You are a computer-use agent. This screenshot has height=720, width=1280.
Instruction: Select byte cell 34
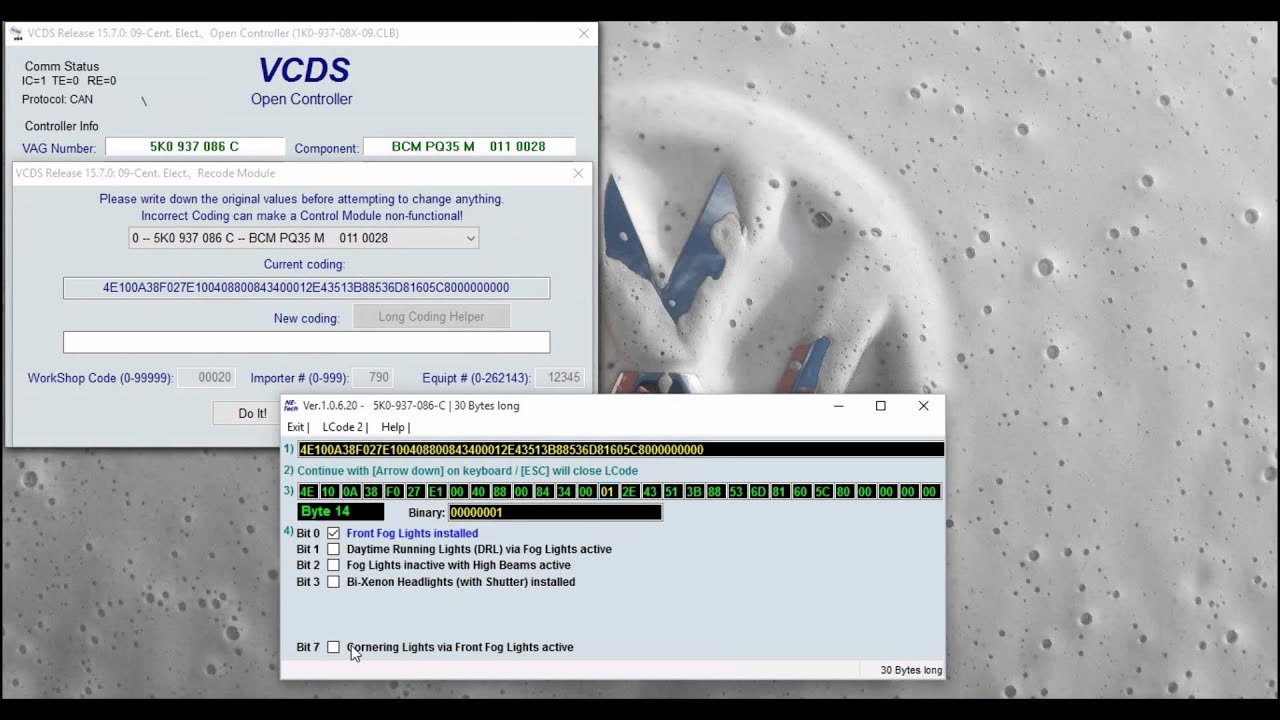(565, 491)
